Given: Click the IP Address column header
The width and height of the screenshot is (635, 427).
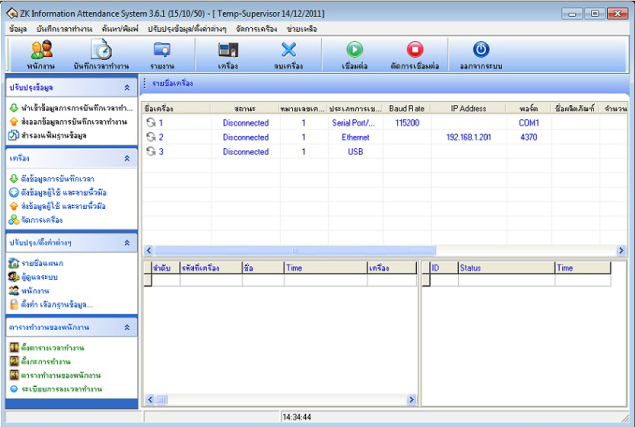Looking at the screenshot, I should click(468, 107).
